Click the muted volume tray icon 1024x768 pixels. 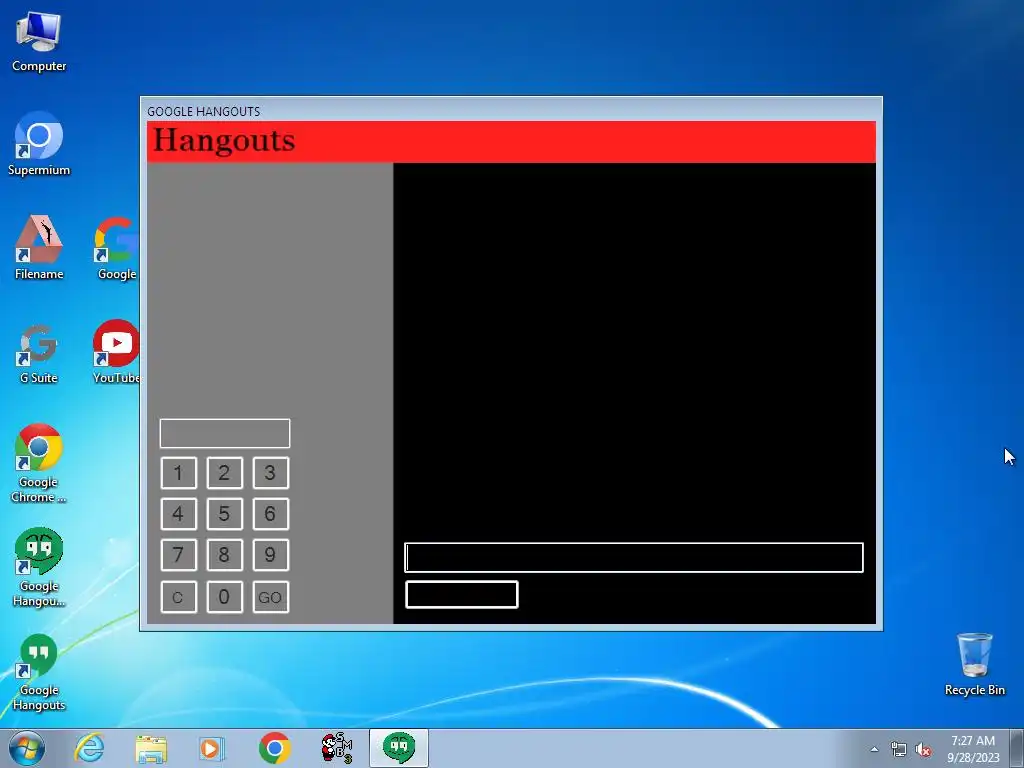(x=923, y=750)
